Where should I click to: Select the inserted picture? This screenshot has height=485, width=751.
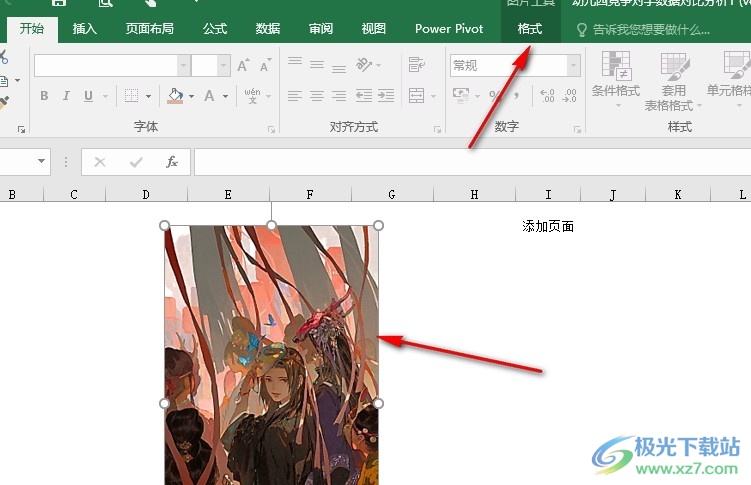[x=272, y=355]
